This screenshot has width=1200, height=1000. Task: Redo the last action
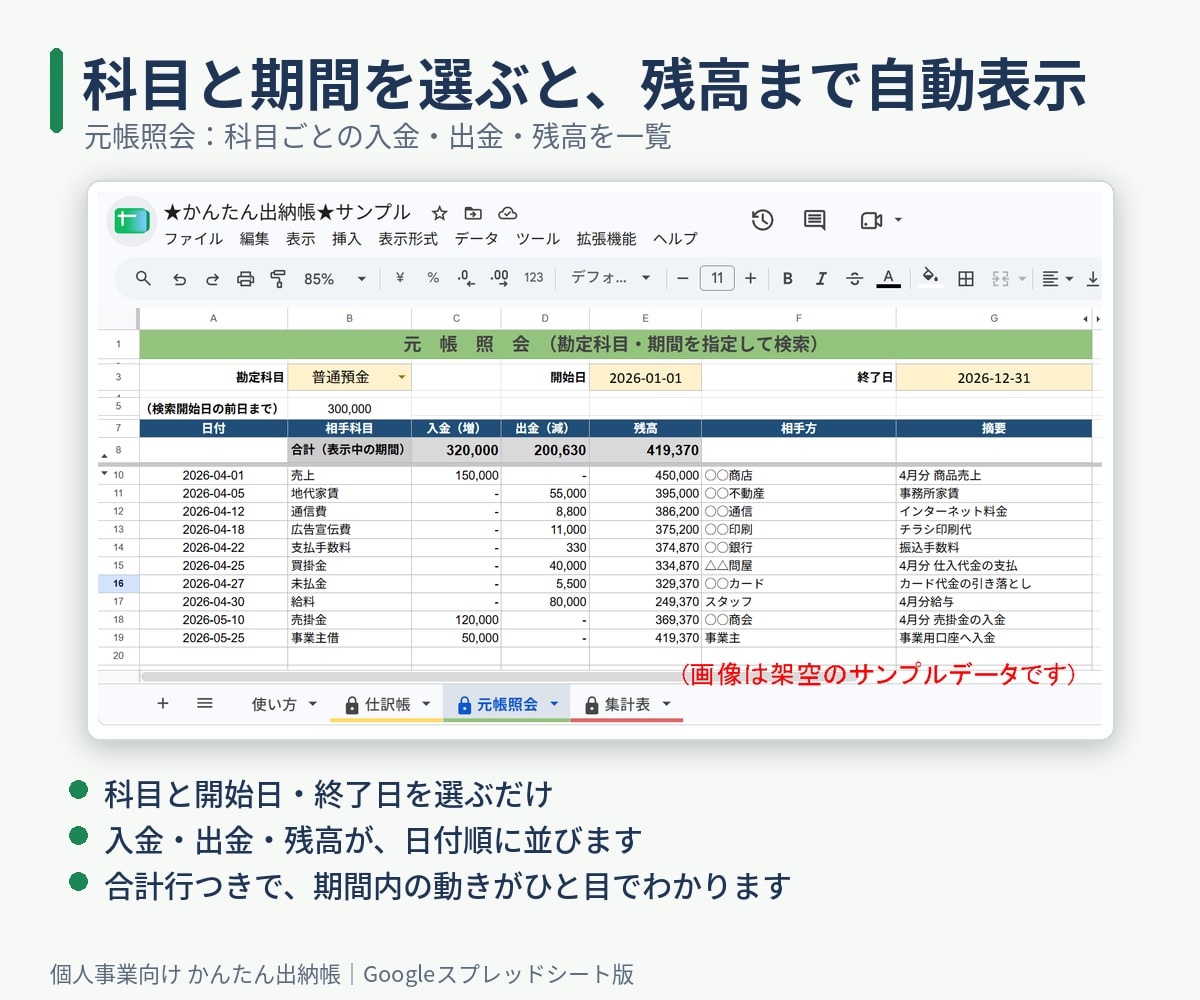(x=212, y=279)
